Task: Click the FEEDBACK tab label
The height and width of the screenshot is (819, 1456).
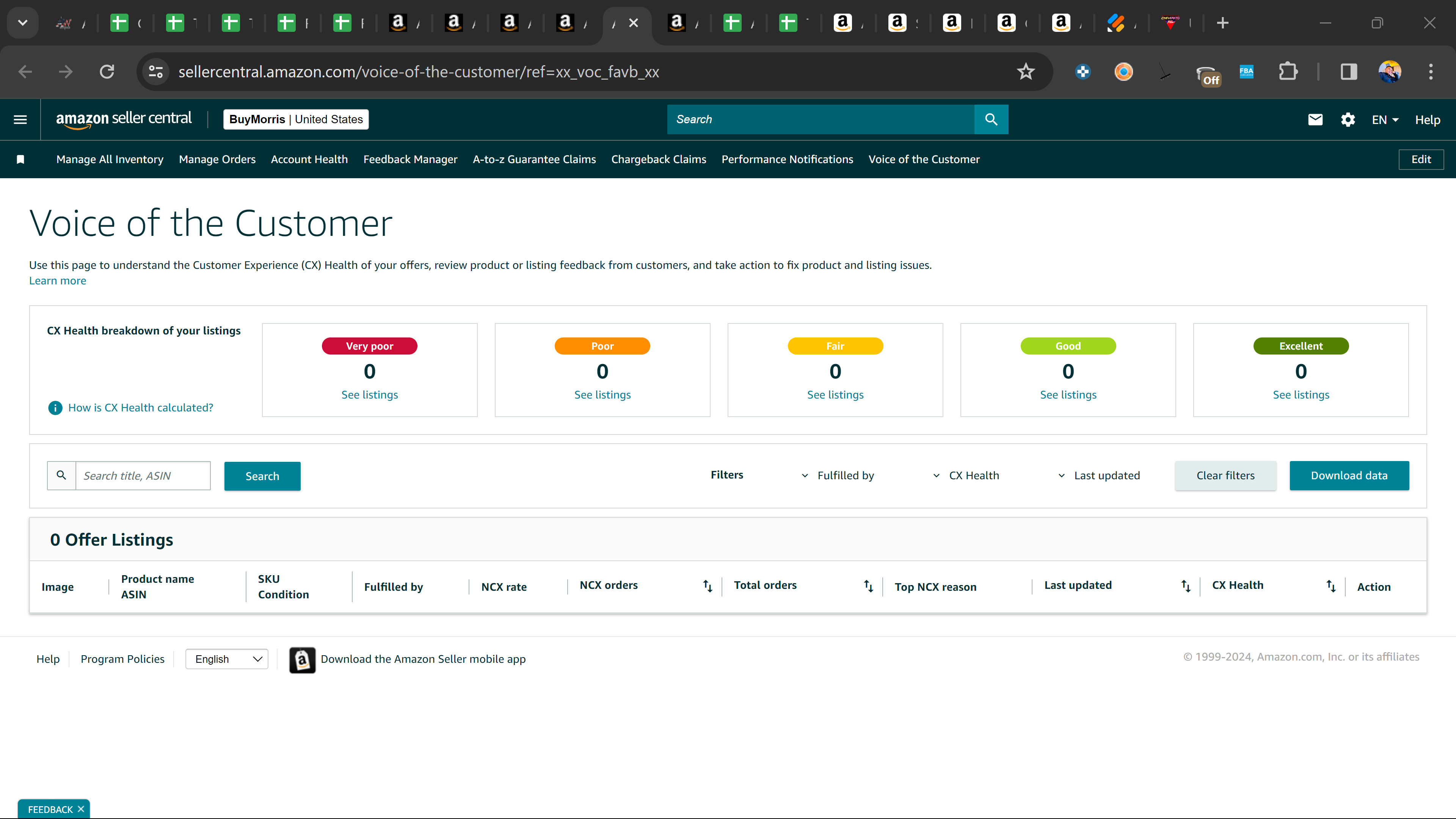Action: click(x=50, y=810)
